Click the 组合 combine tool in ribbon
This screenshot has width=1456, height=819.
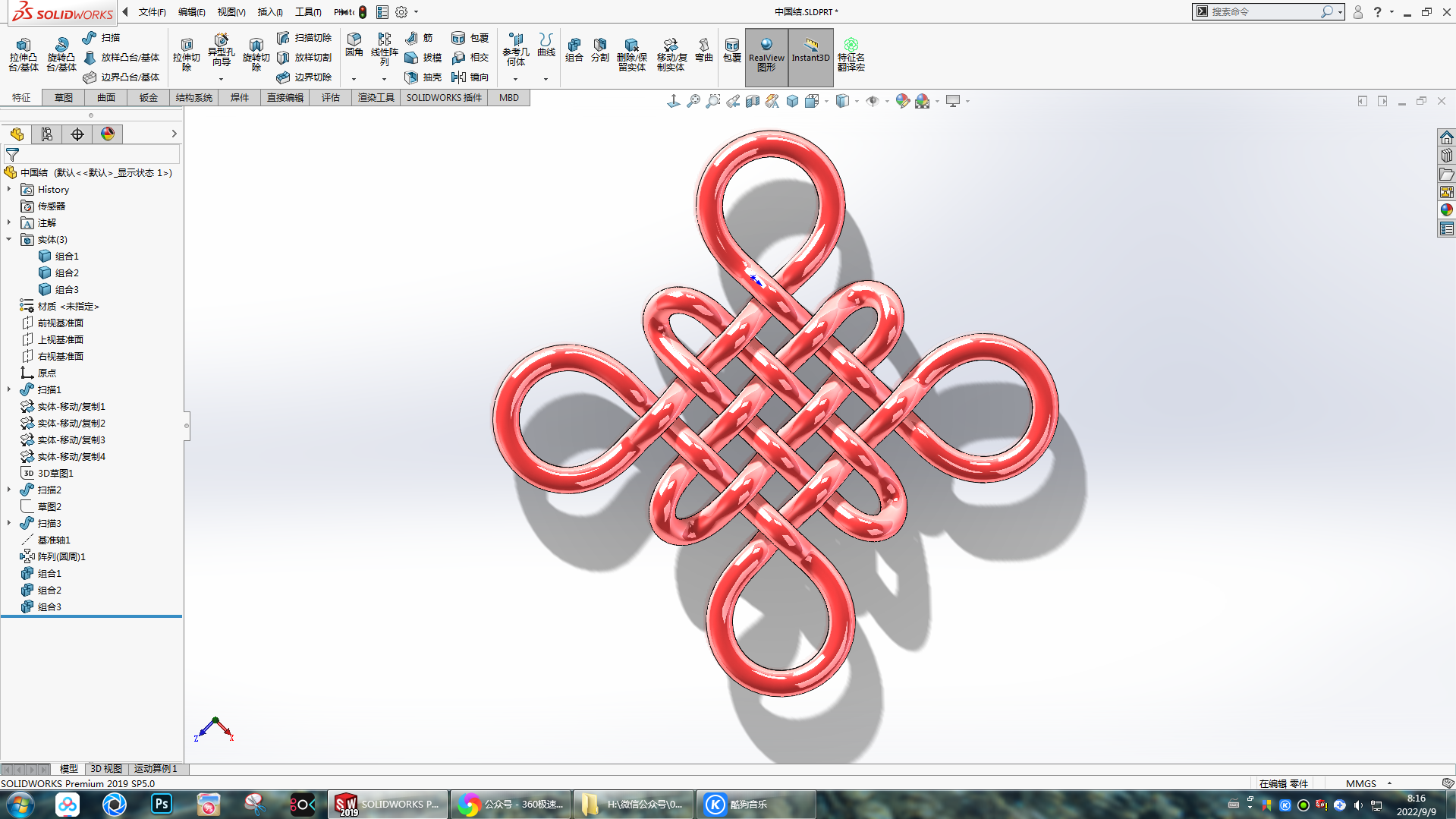point(574,50)
